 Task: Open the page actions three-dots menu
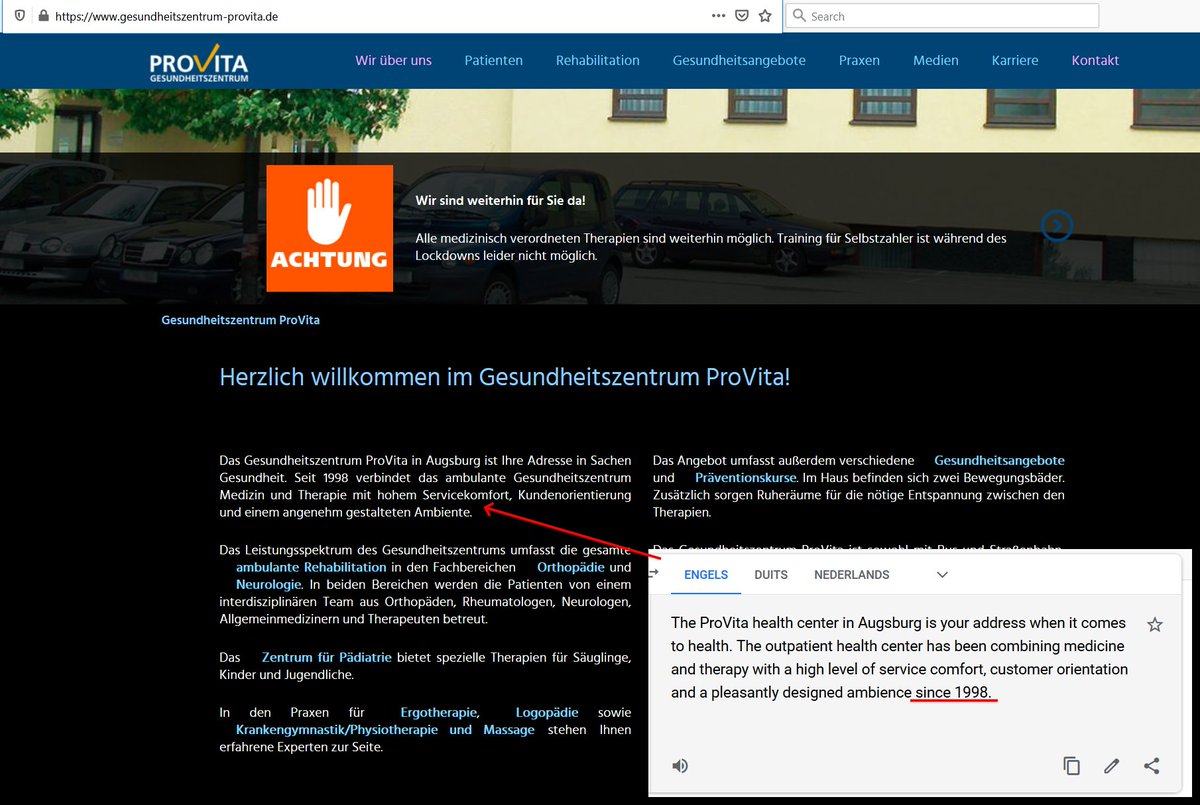719,16
